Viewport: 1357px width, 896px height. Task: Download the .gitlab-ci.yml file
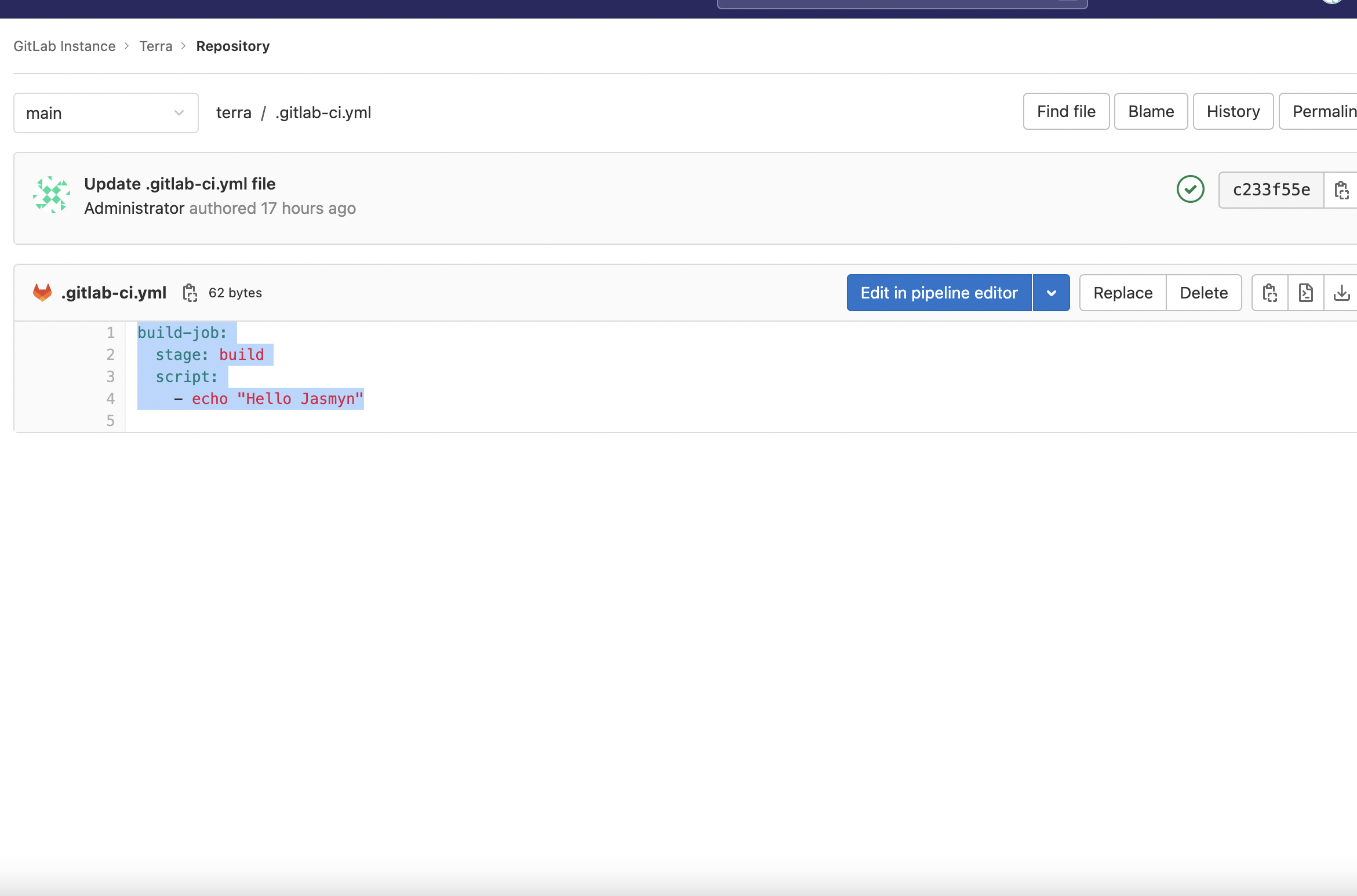coord(1342,293)
